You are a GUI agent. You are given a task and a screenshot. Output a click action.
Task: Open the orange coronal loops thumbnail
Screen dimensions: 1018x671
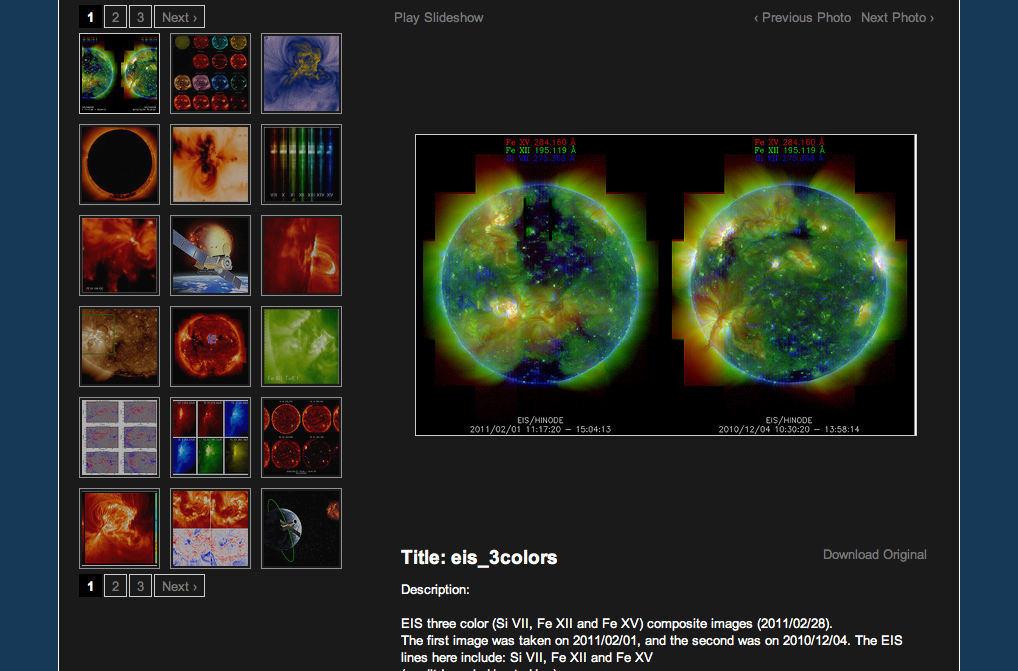(119, 529)
